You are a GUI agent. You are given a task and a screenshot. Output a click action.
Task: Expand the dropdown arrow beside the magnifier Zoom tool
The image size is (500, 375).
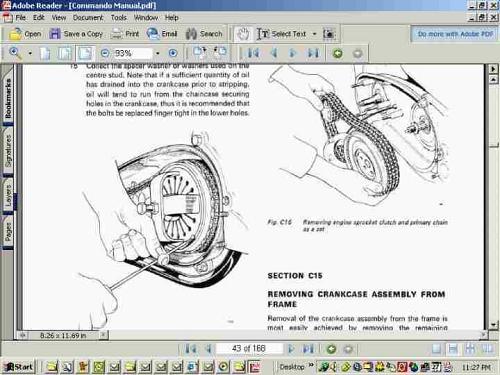pos(30,53)
